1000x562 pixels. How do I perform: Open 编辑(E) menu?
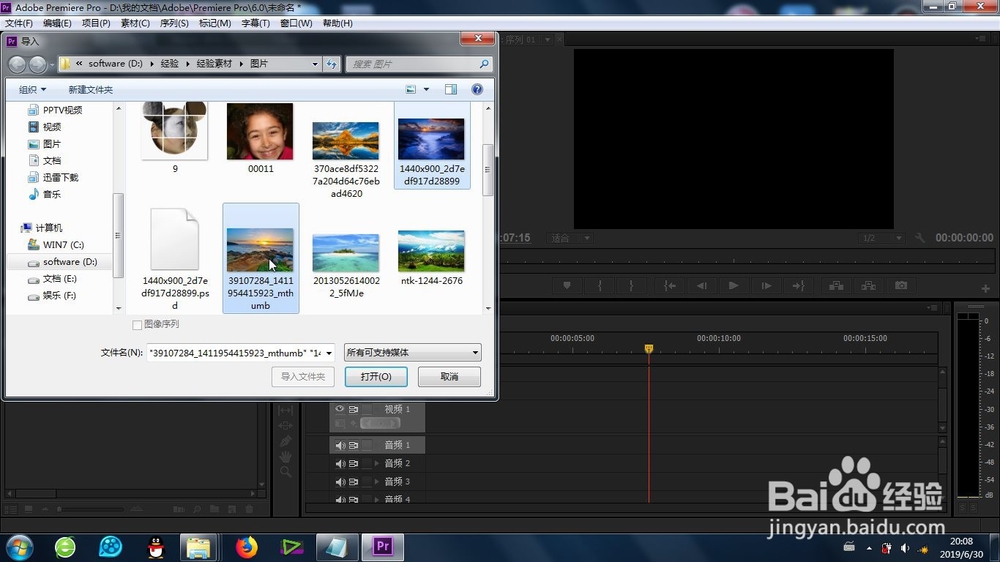[57, 23]
